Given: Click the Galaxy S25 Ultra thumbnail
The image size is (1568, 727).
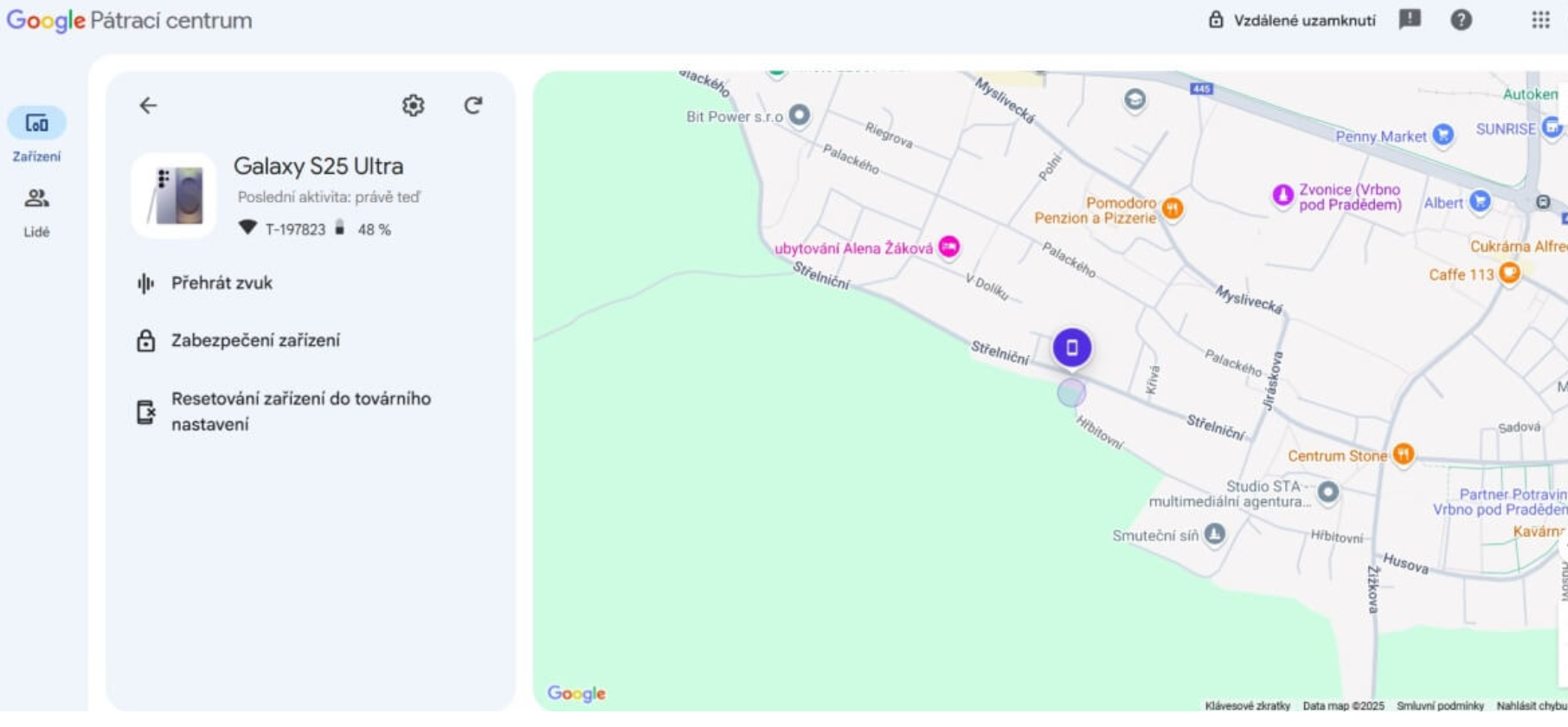Looking at the screenshot, I should pos(174,196).
